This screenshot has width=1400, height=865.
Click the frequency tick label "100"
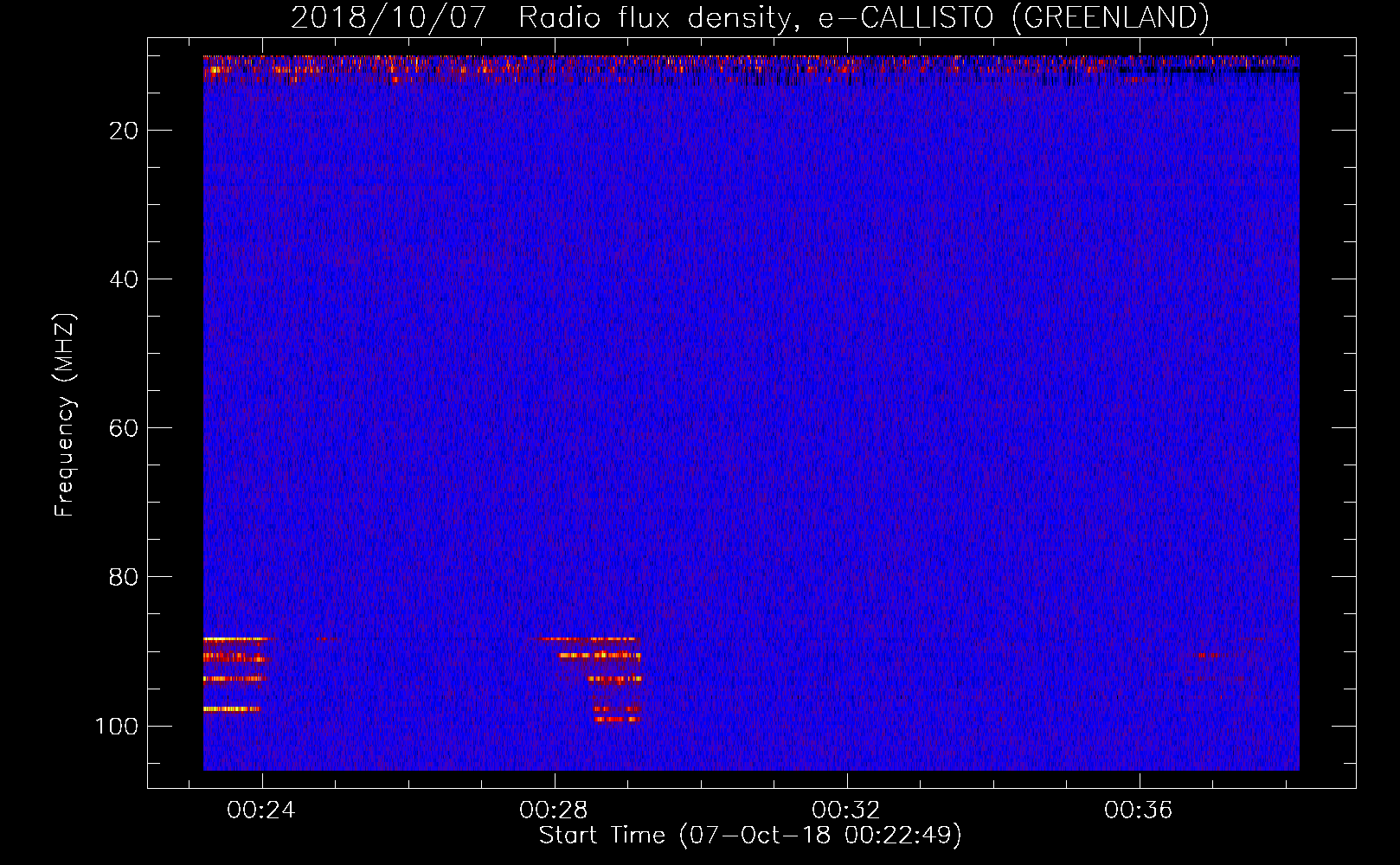click(117, 726)
